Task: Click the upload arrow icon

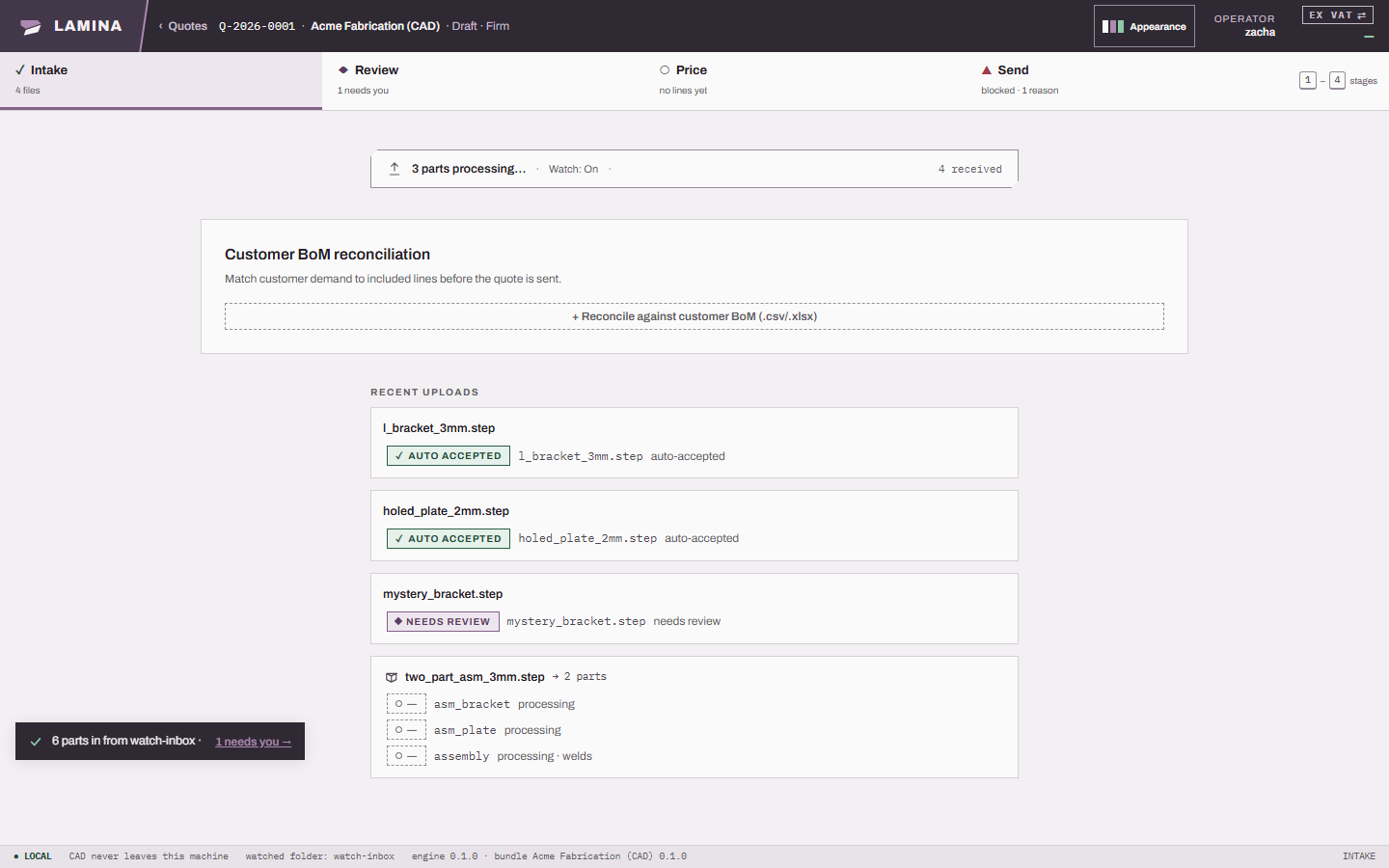Action: [395, 169]
